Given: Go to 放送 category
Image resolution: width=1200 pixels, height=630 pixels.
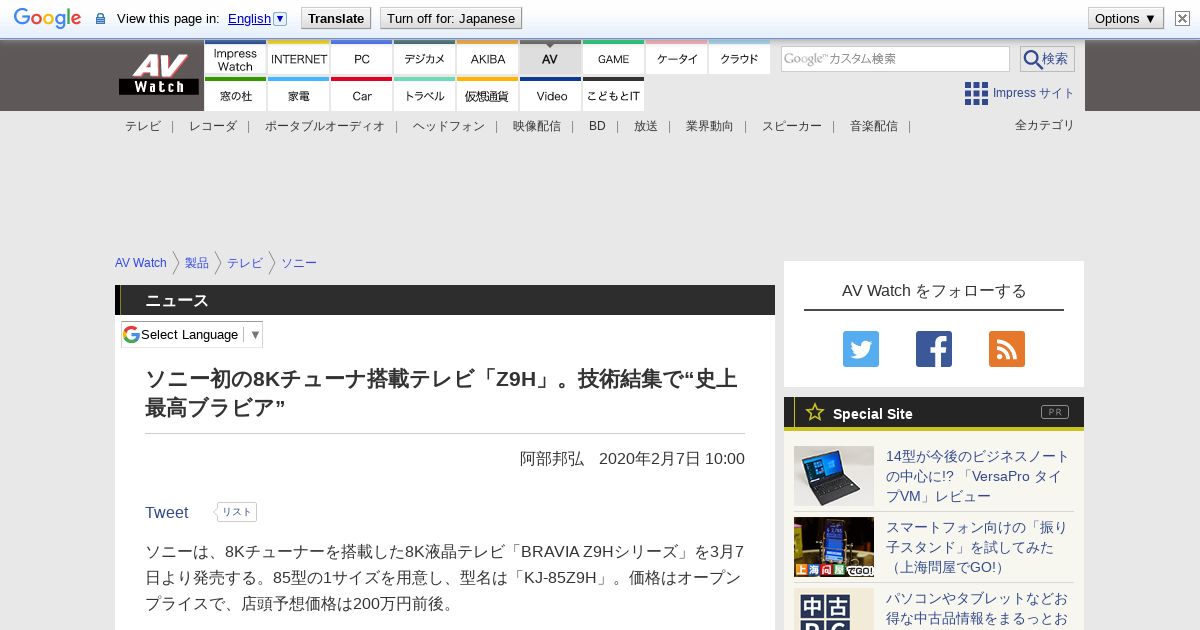Looking at the screenshot, I should pos(646,126).
